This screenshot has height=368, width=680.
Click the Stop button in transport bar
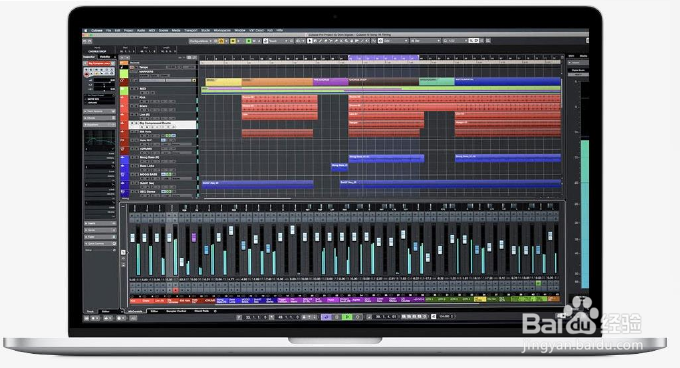click(337, 317)
